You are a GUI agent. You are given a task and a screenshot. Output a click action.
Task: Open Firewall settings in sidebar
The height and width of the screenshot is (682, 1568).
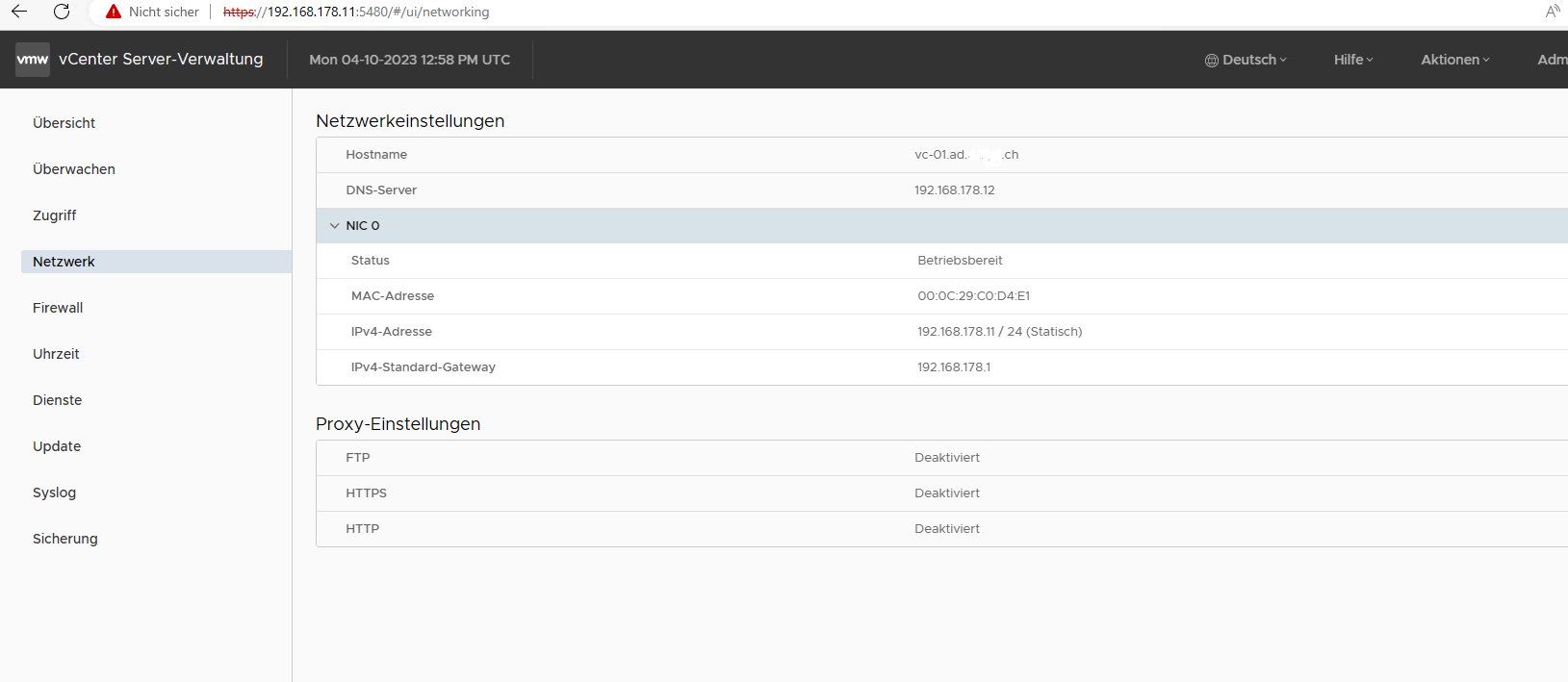pyautogui.click(x=58, y=308)
